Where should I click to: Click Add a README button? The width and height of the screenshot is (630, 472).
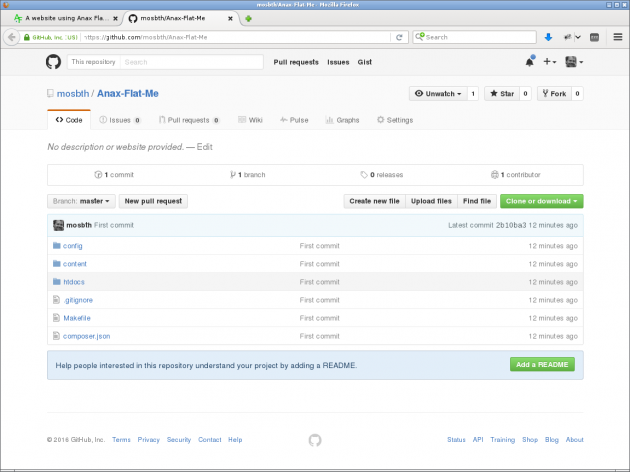click(x=542, y=364)
